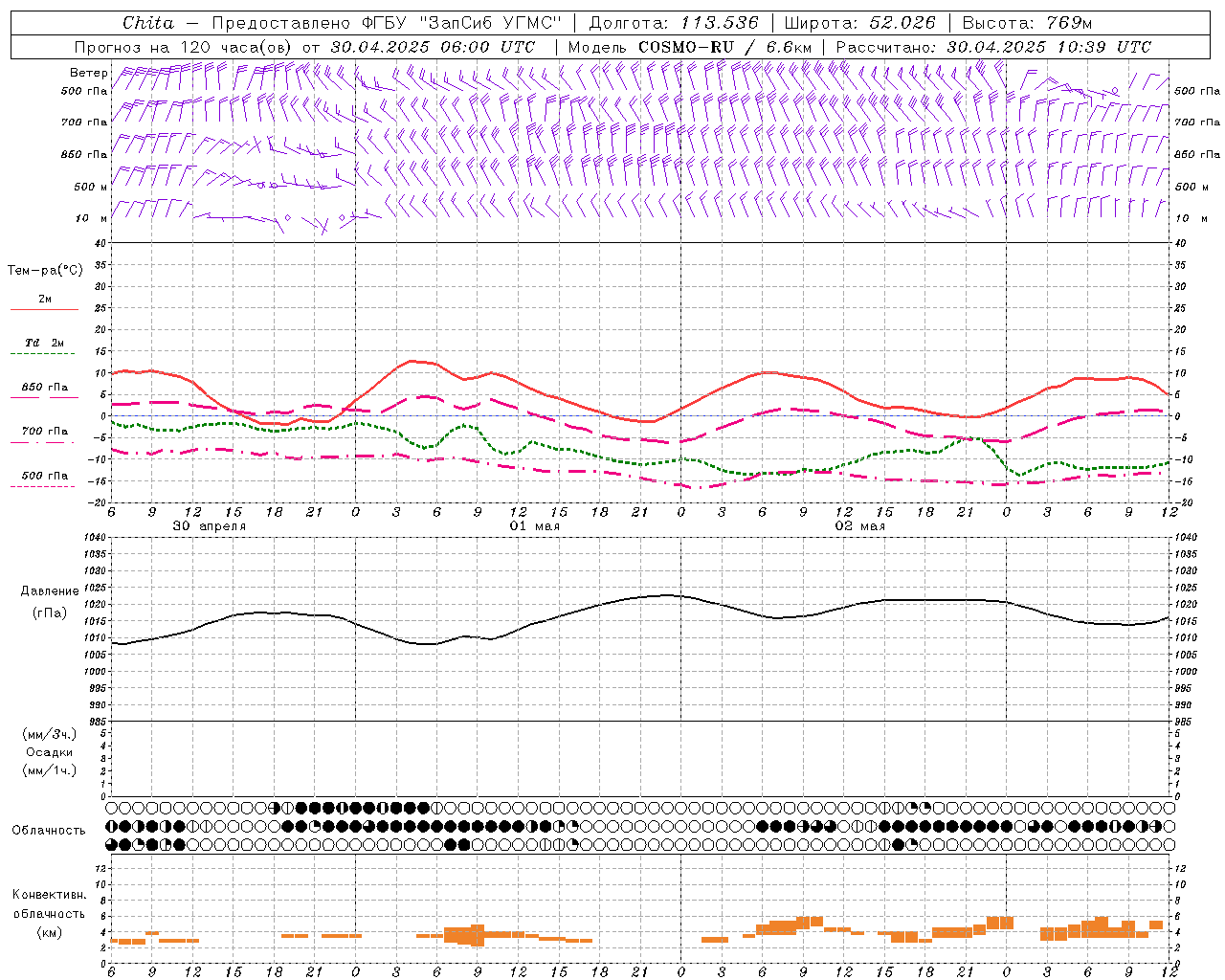Click the "Облачность" cloud cover row label
This screenshot has width=1225, height=980.
pyautogui.click(x=49, y=830)
